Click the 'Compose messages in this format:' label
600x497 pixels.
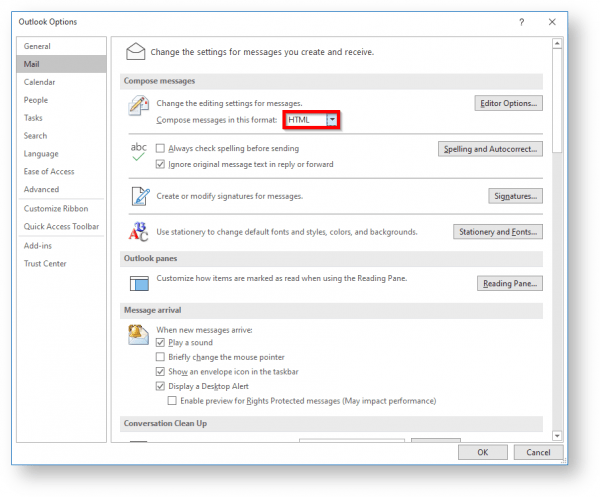coord(217,120)
